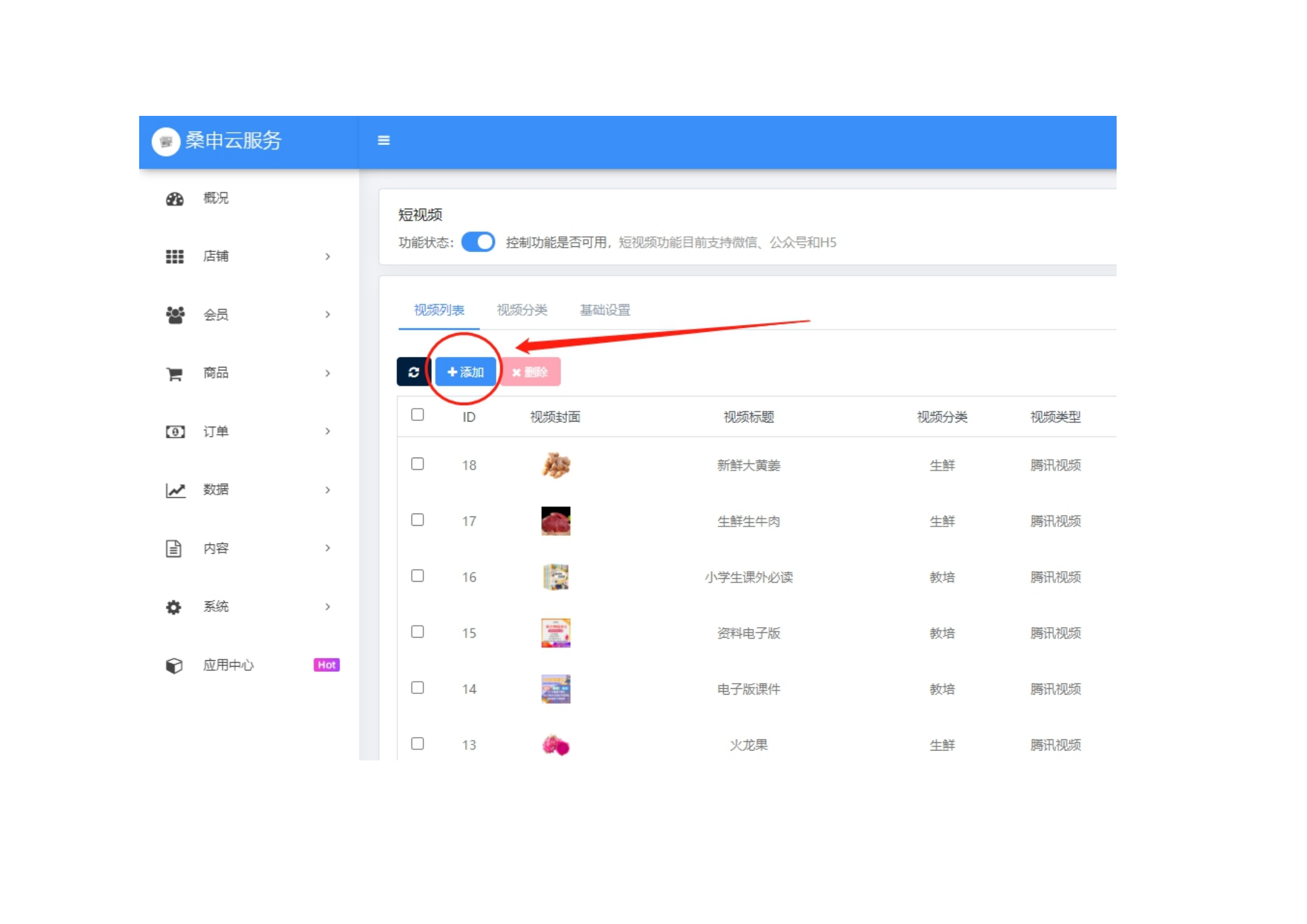Check the box for row ID 17
This screenshot has width=1307, height=924.
(417, 520)
